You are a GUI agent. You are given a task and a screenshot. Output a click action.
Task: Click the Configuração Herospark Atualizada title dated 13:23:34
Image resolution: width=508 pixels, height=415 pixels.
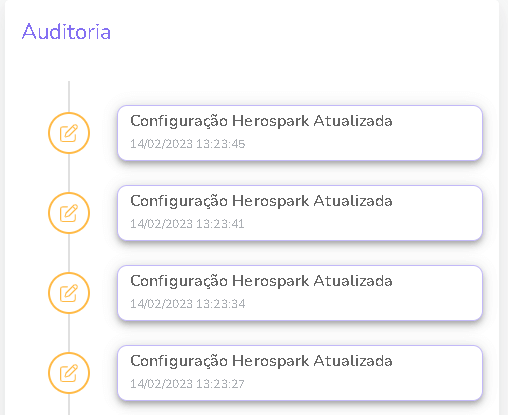261,281
